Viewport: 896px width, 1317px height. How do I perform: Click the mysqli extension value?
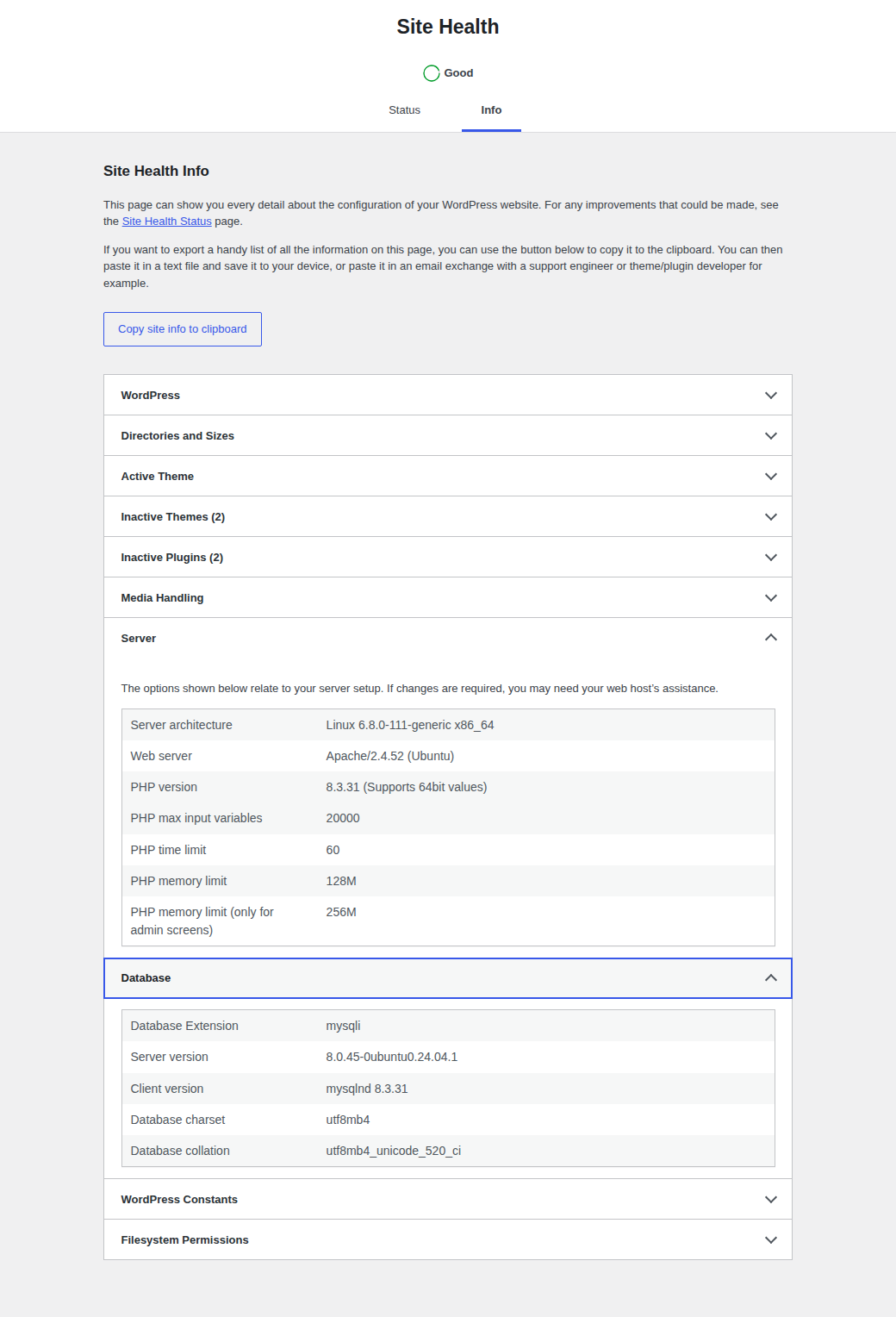pos(343,1026)
